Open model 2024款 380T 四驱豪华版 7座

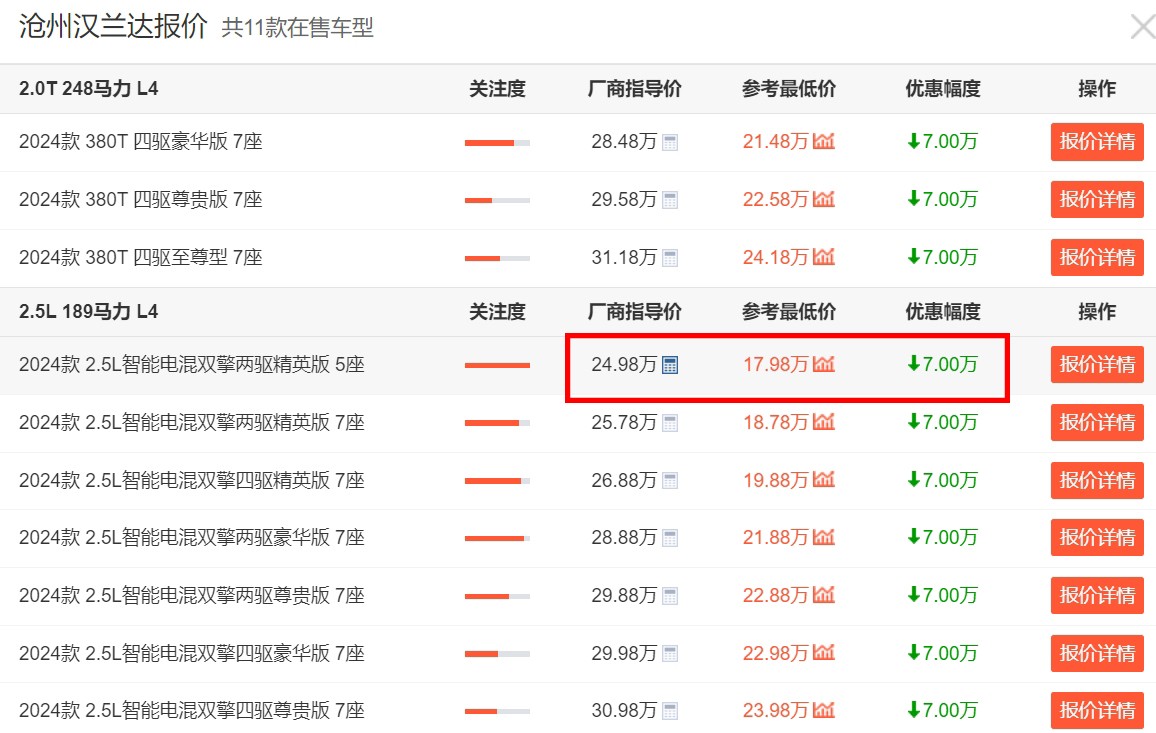[141, 142]
